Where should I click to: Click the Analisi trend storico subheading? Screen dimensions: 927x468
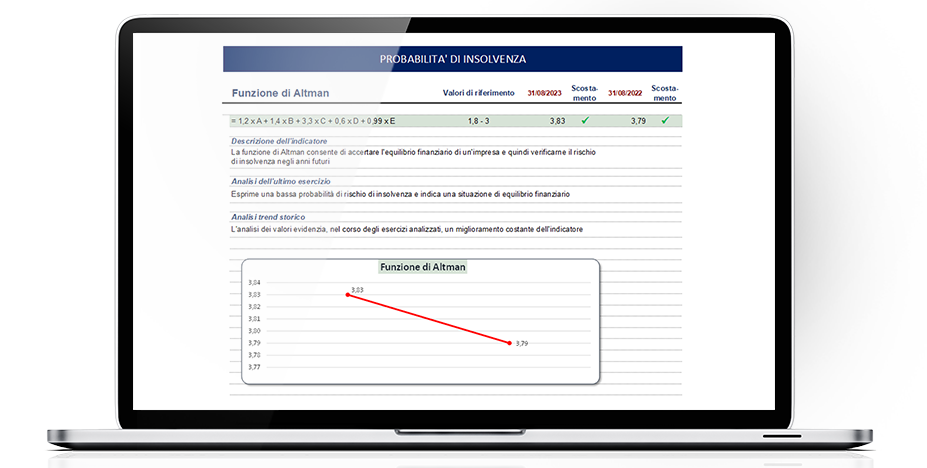point(267,217)
